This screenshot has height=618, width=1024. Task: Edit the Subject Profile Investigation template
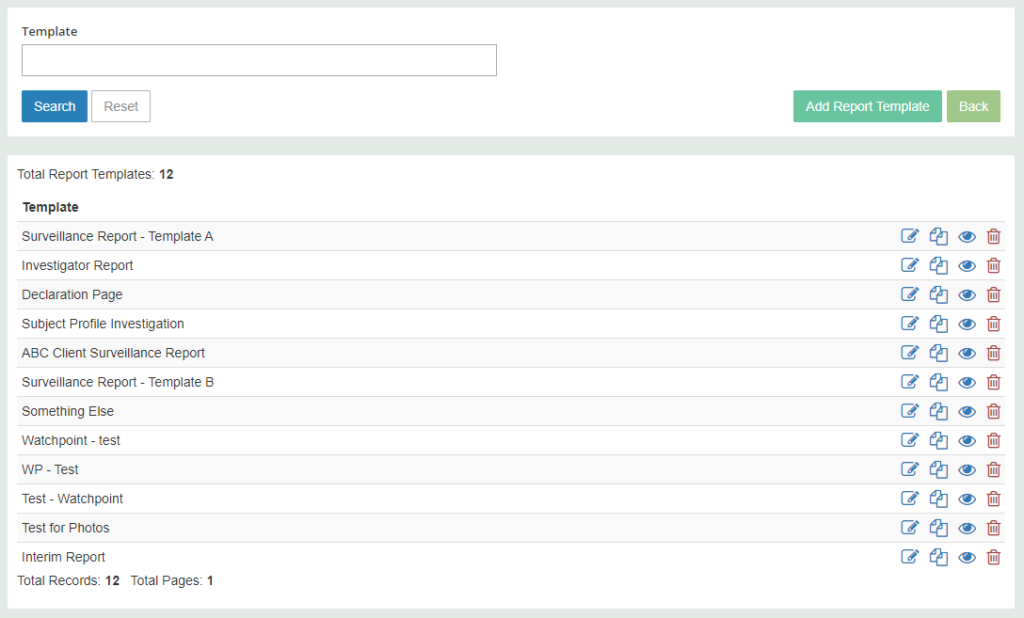(910, 323)
